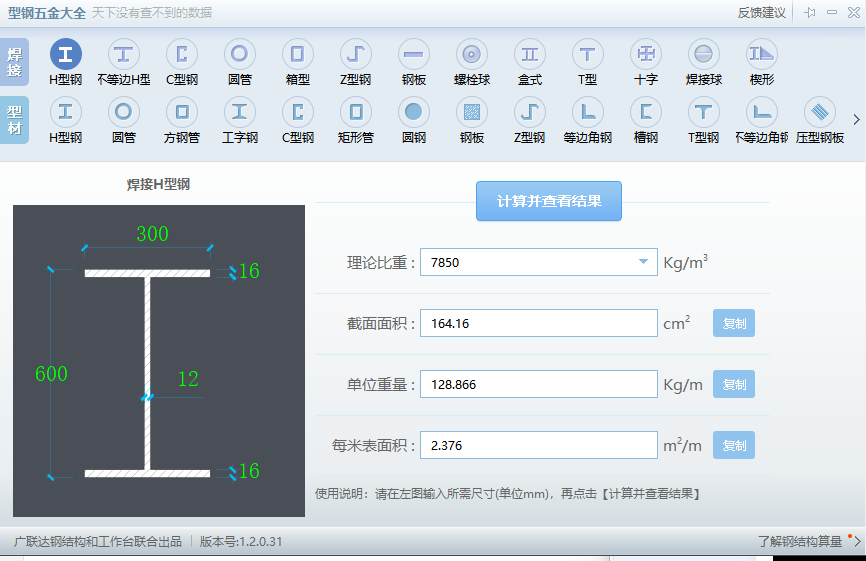Open 了解钢结构算量 link

tap(800, 541)
